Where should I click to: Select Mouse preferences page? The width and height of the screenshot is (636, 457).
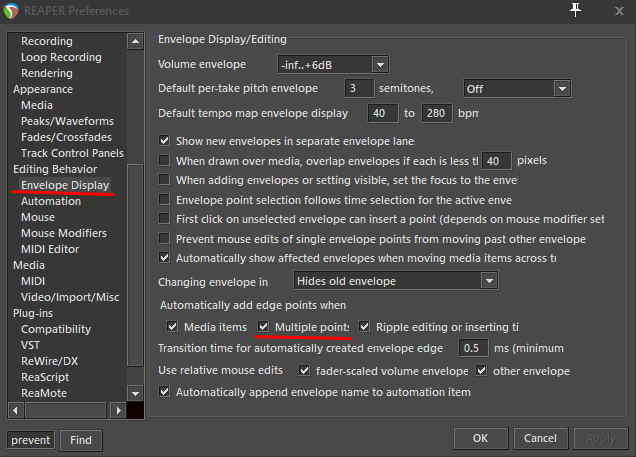pyautogui.click(x=38, y=217)
